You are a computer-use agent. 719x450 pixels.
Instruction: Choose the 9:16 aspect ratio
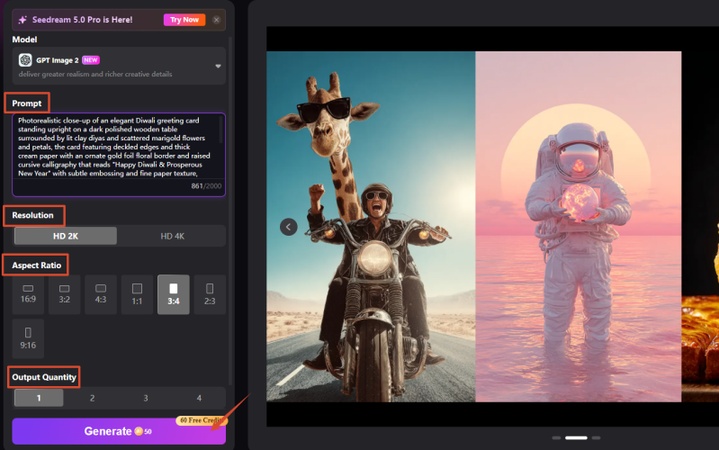click(x=28, y=339)
